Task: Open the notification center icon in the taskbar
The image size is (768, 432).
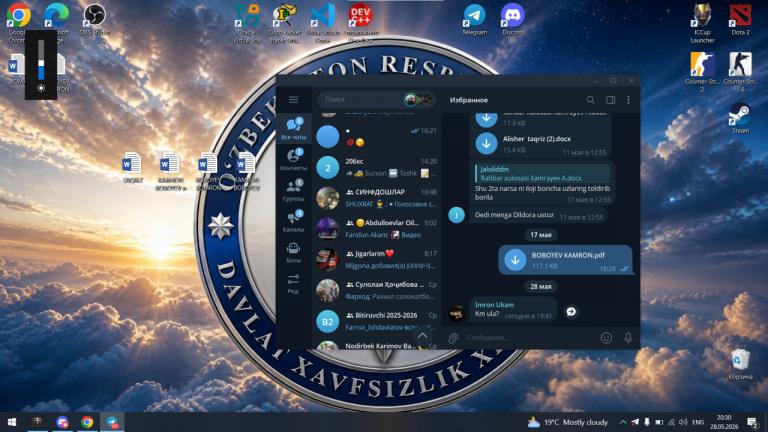Action: 752,422
